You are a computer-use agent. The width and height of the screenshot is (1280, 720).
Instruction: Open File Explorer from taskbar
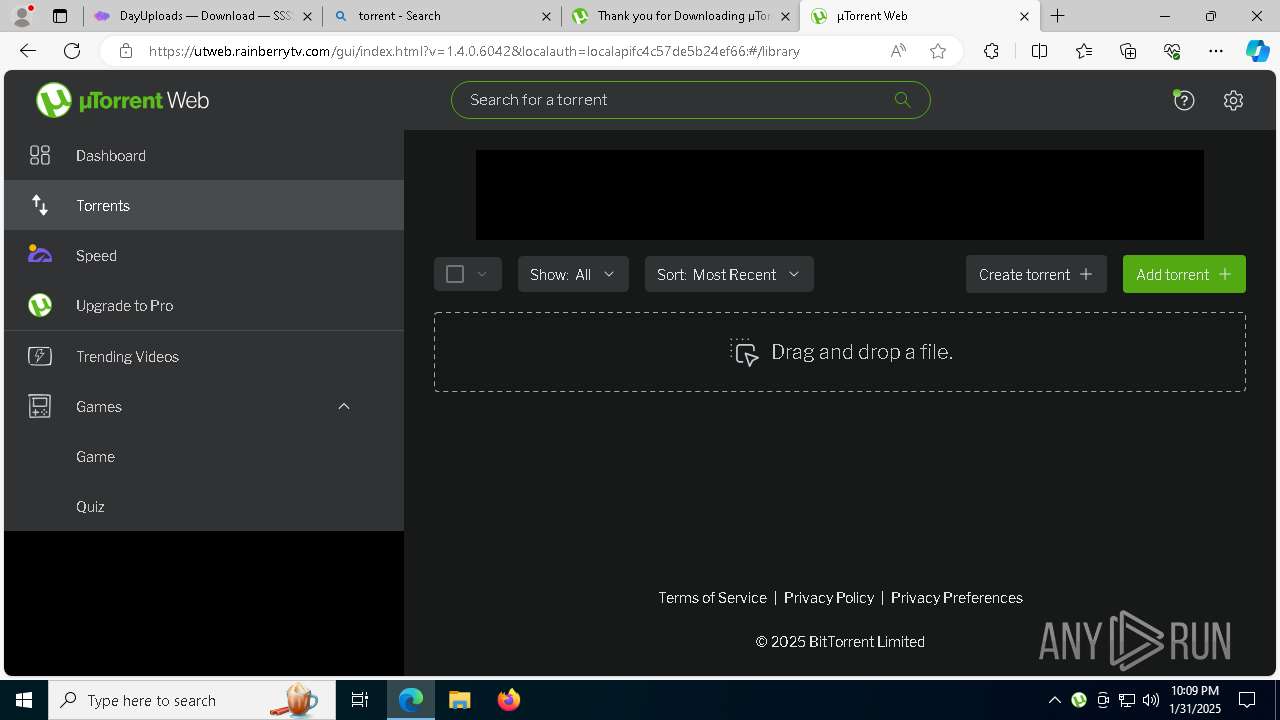(459, 700)
